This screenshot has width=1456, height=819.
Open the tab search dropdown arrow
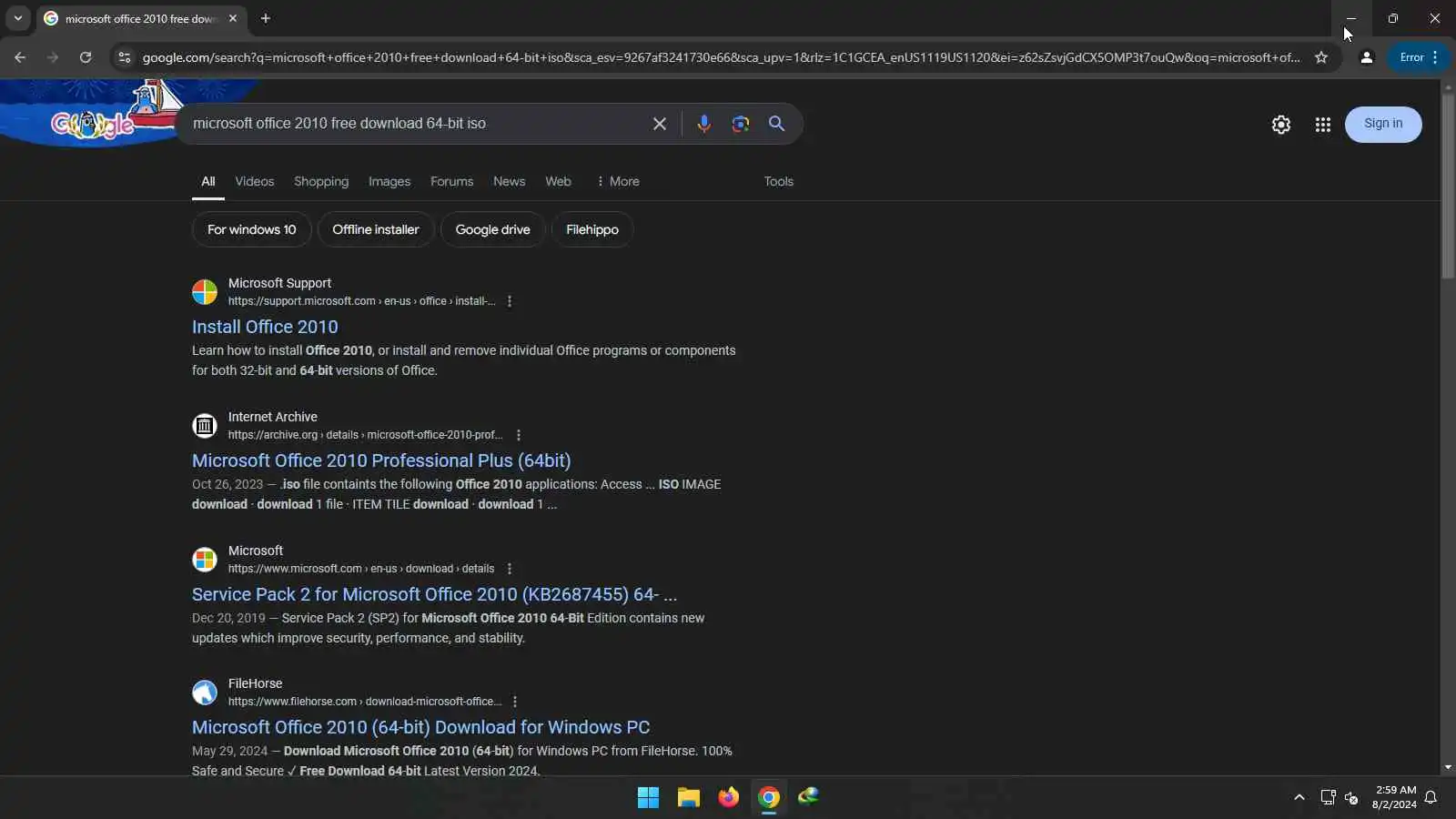coord(17,18)
